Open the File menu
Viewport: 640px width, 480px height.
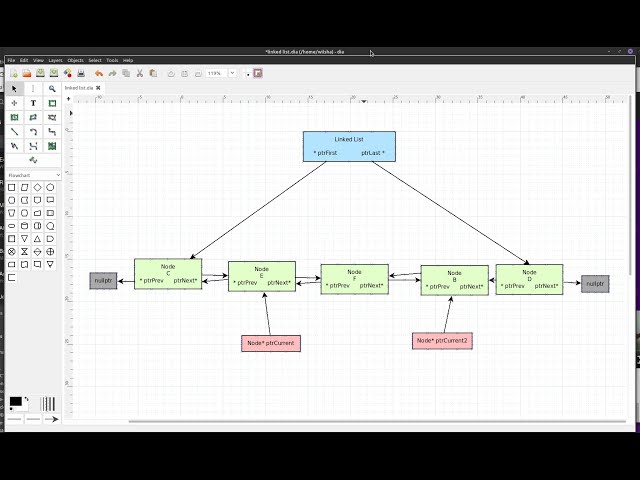pyautogui.click(x=11, y=60)
